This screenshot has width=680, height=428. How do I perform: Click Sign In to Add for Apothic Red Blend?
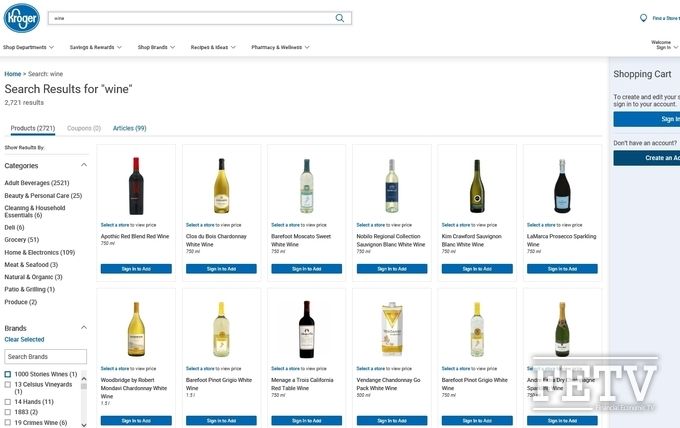pyautogui.click(x=136, y=269)
